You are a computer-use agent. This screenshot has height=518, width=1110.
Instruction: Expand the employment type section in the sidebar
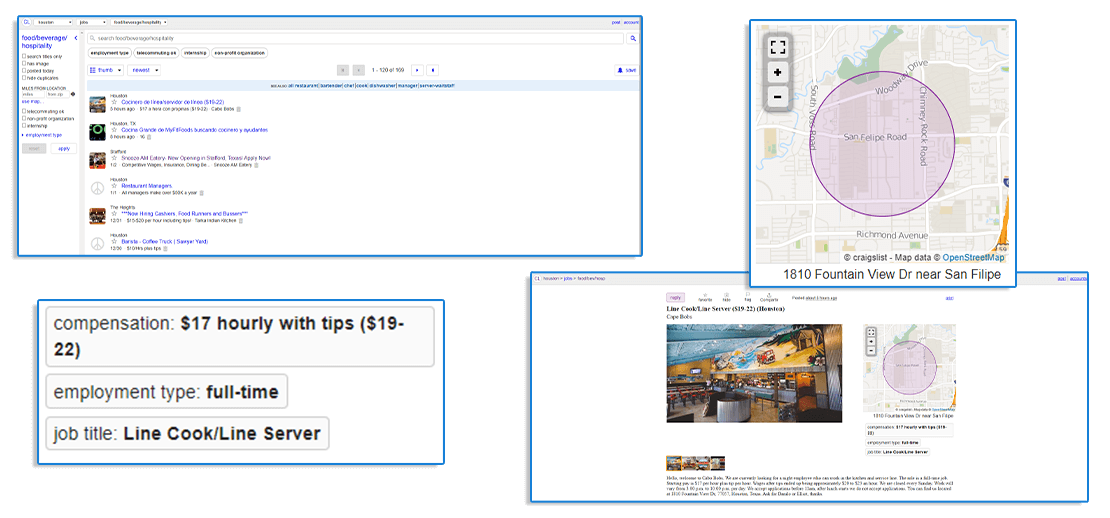coord(42,135)
